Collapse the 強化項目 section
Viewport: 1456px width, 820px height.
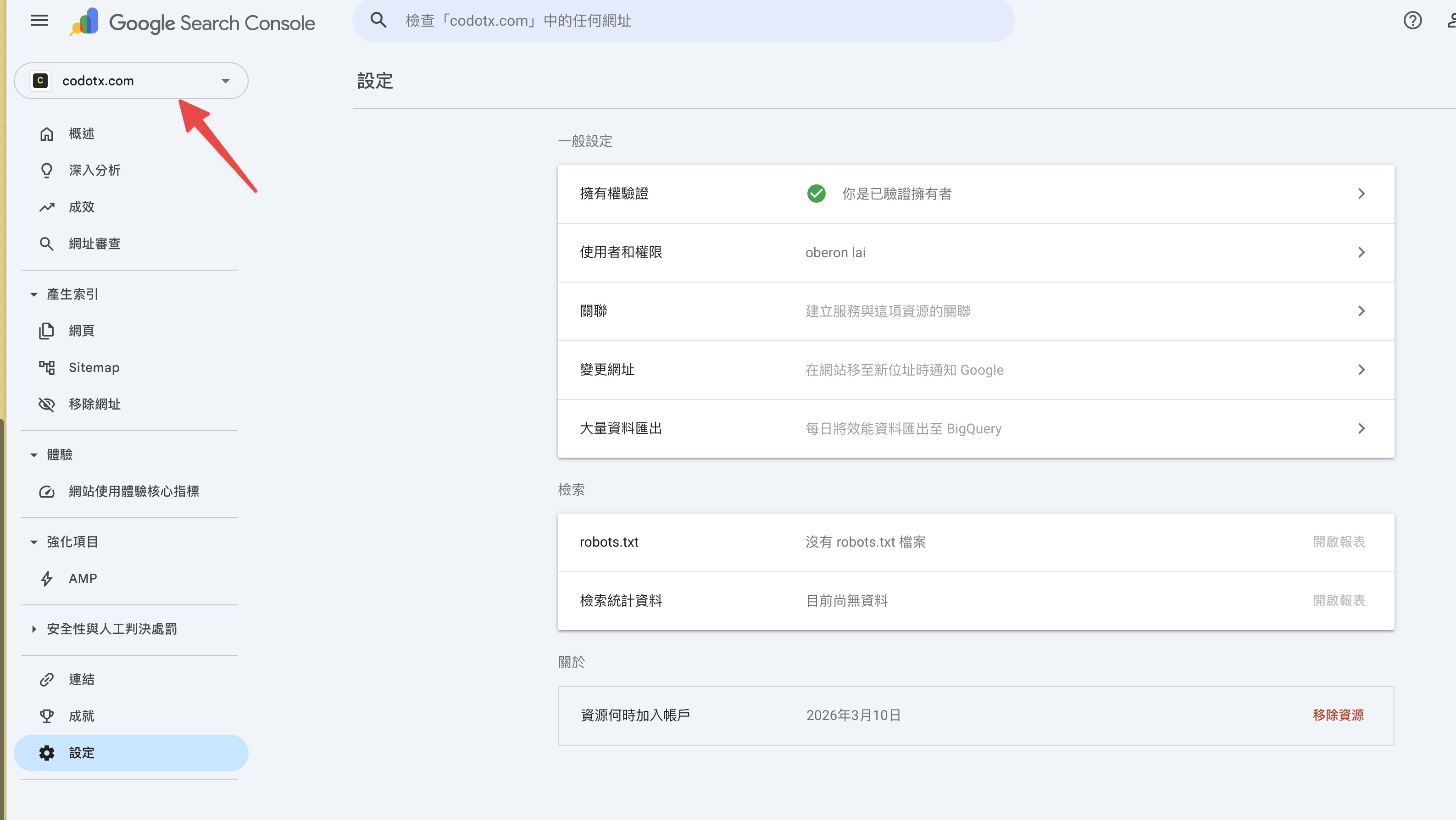pyautogui.click(x=34, y=542)
